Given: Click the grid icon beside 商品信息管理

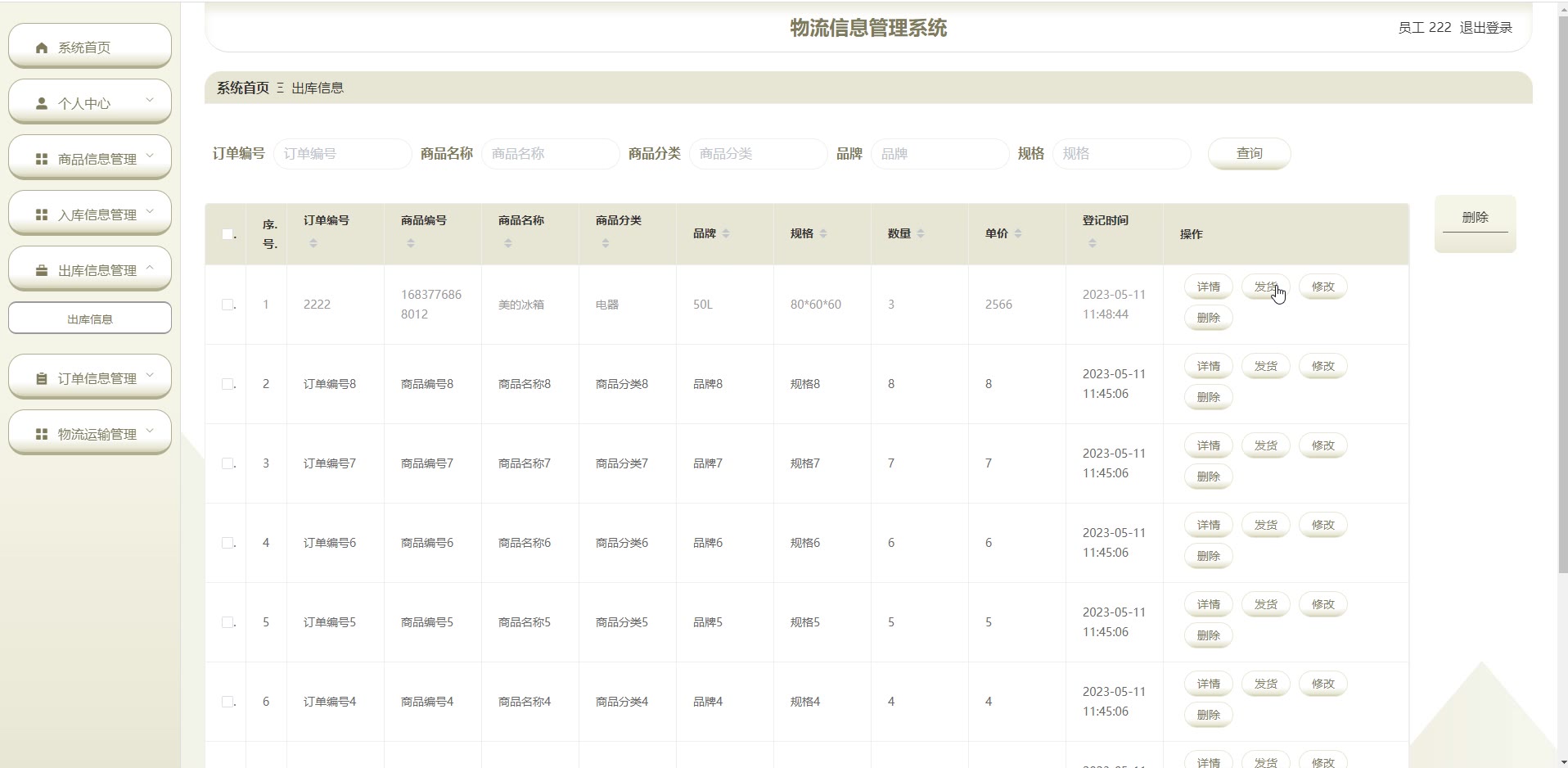Looking at the screenshot, I should 42,159.
